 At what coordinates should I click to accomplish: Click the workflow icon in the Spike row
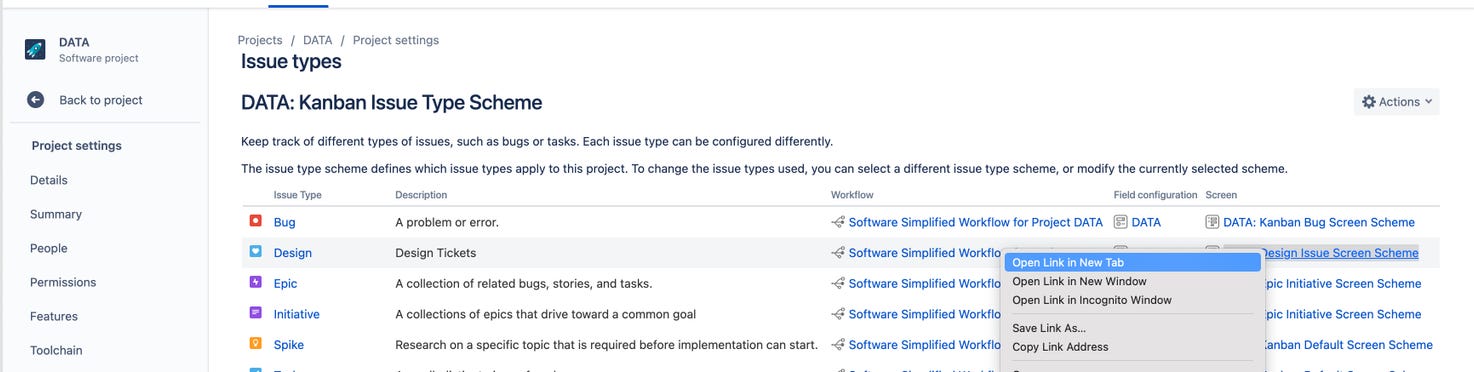[838, 345]
